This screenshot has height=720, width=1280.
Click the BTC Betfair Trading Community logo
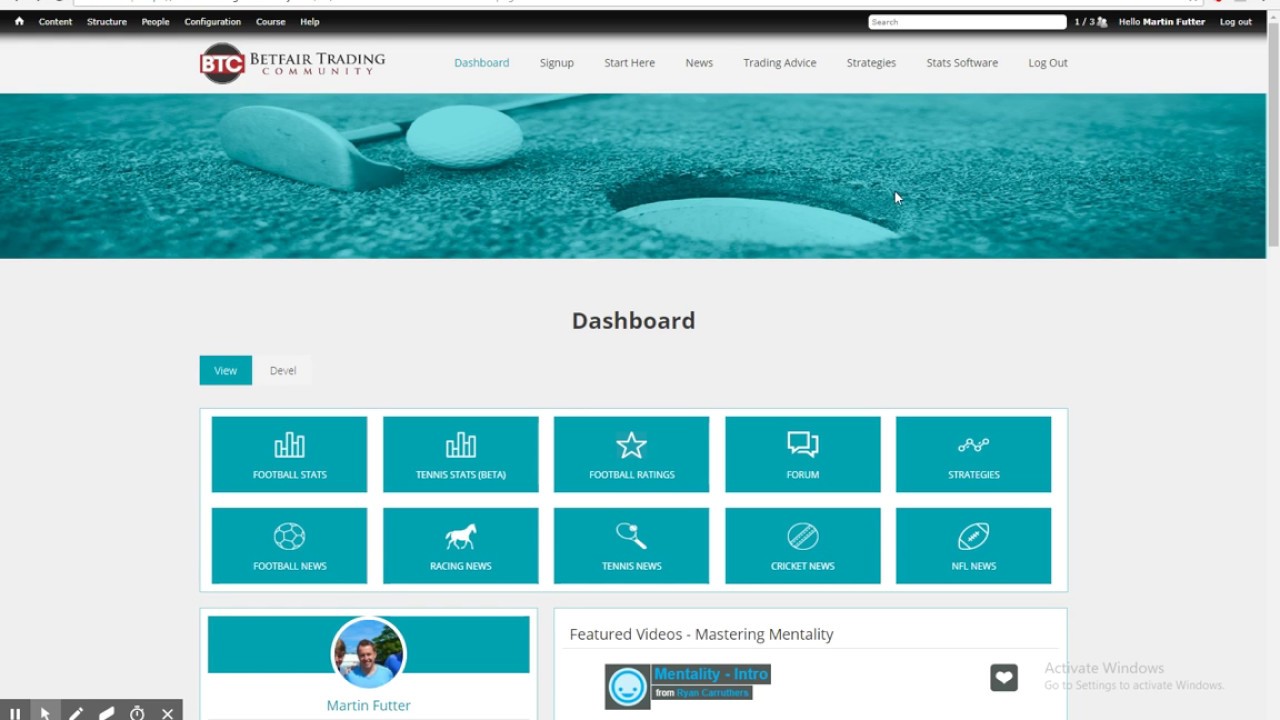click(292, 63)
